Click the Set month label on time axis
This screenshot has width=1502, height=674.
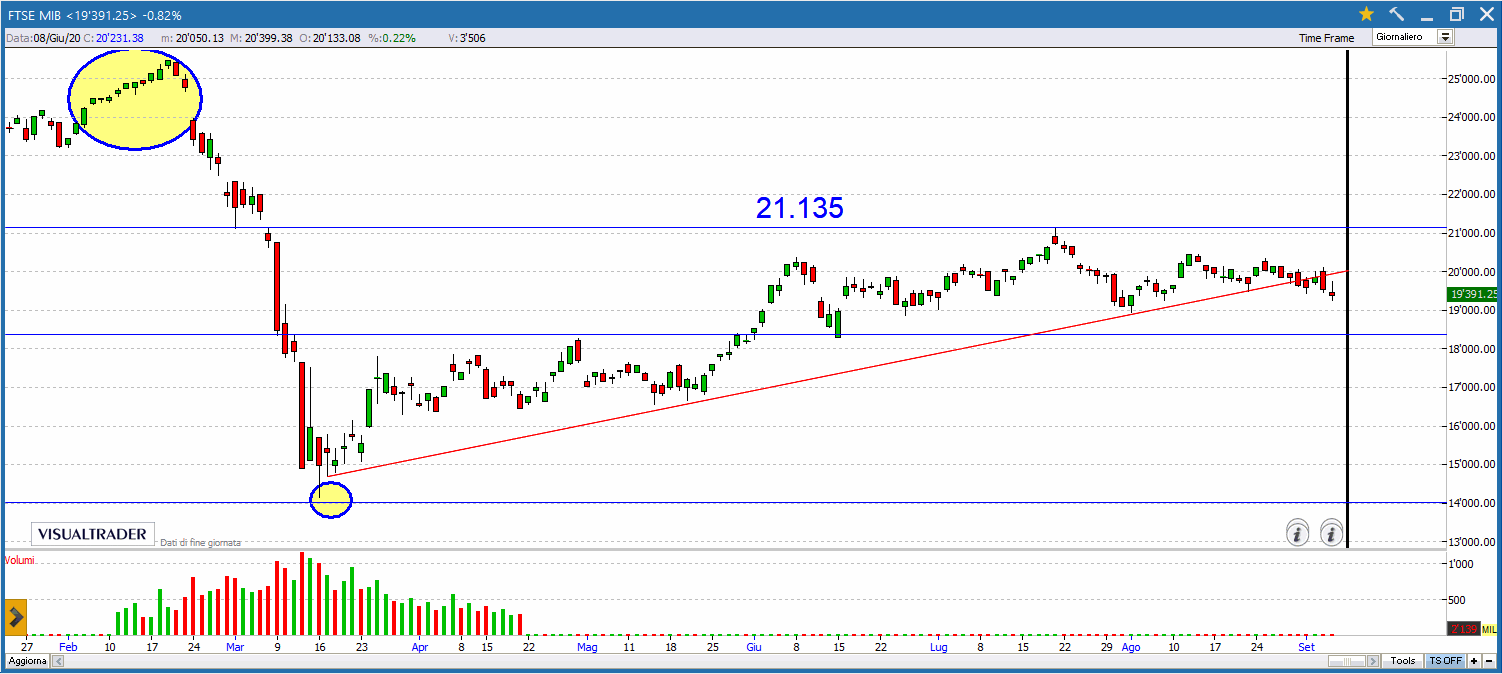pos(1306,647)
